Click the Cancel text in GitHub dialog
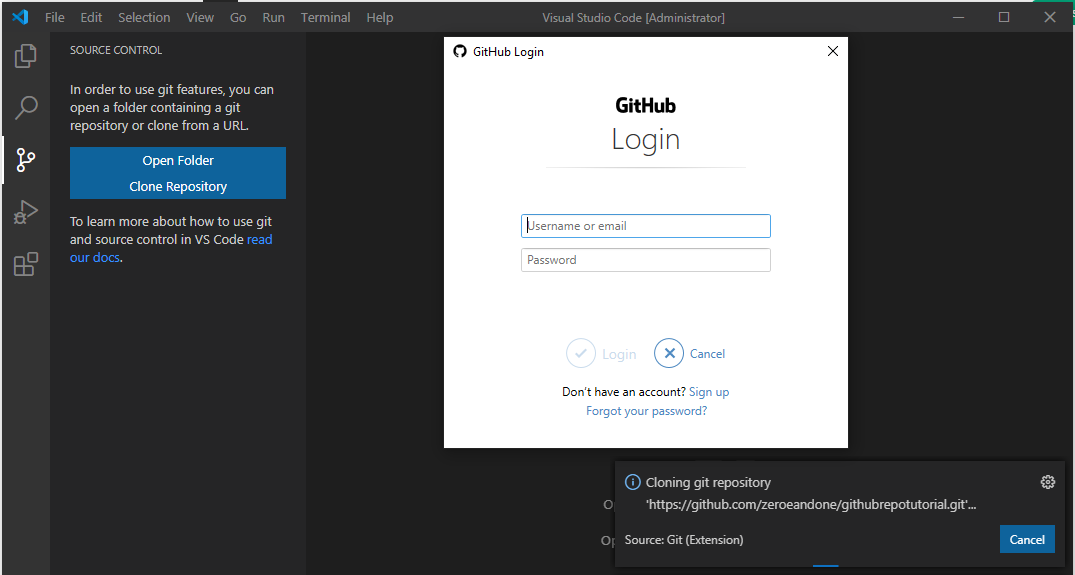The image size is (1075, 575). click(707, 354)
